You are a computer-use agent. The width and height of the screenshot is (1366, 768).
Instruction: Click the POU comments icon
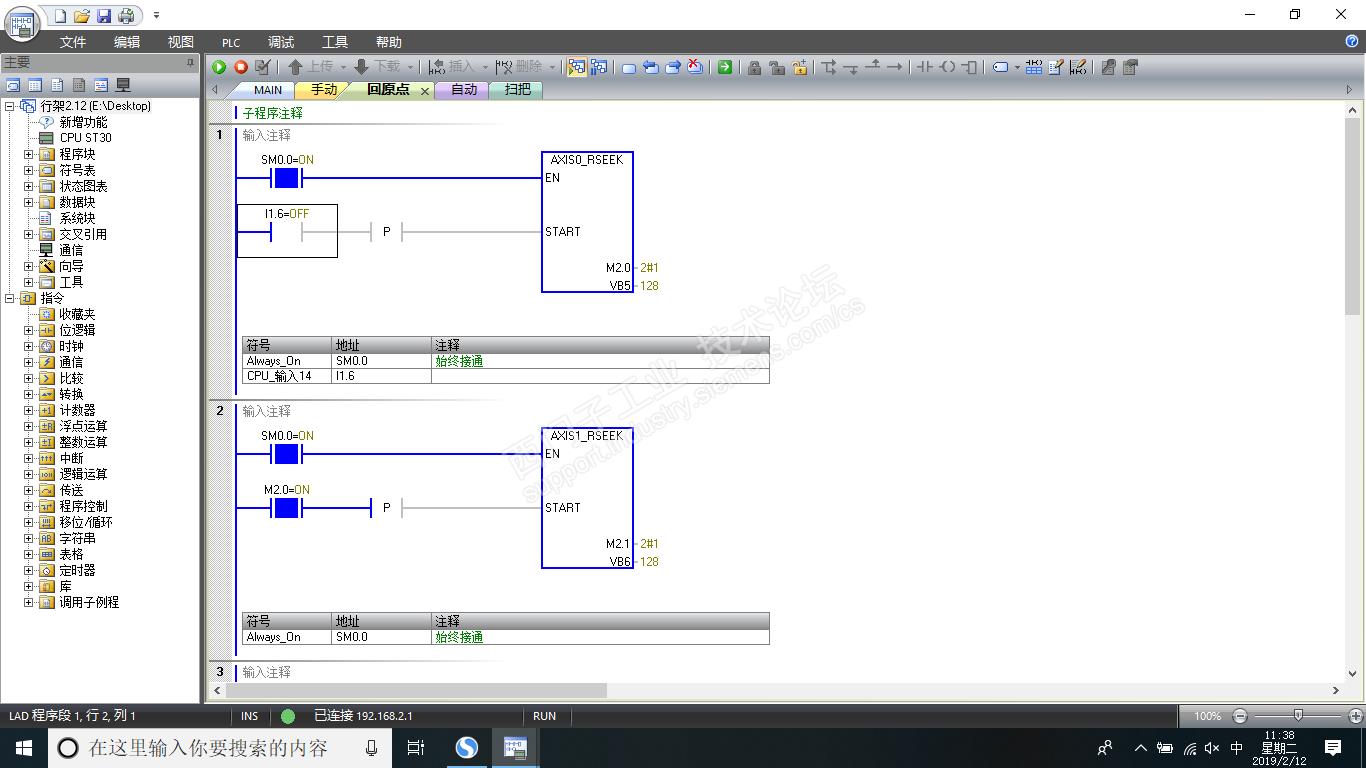[1055, 67]
